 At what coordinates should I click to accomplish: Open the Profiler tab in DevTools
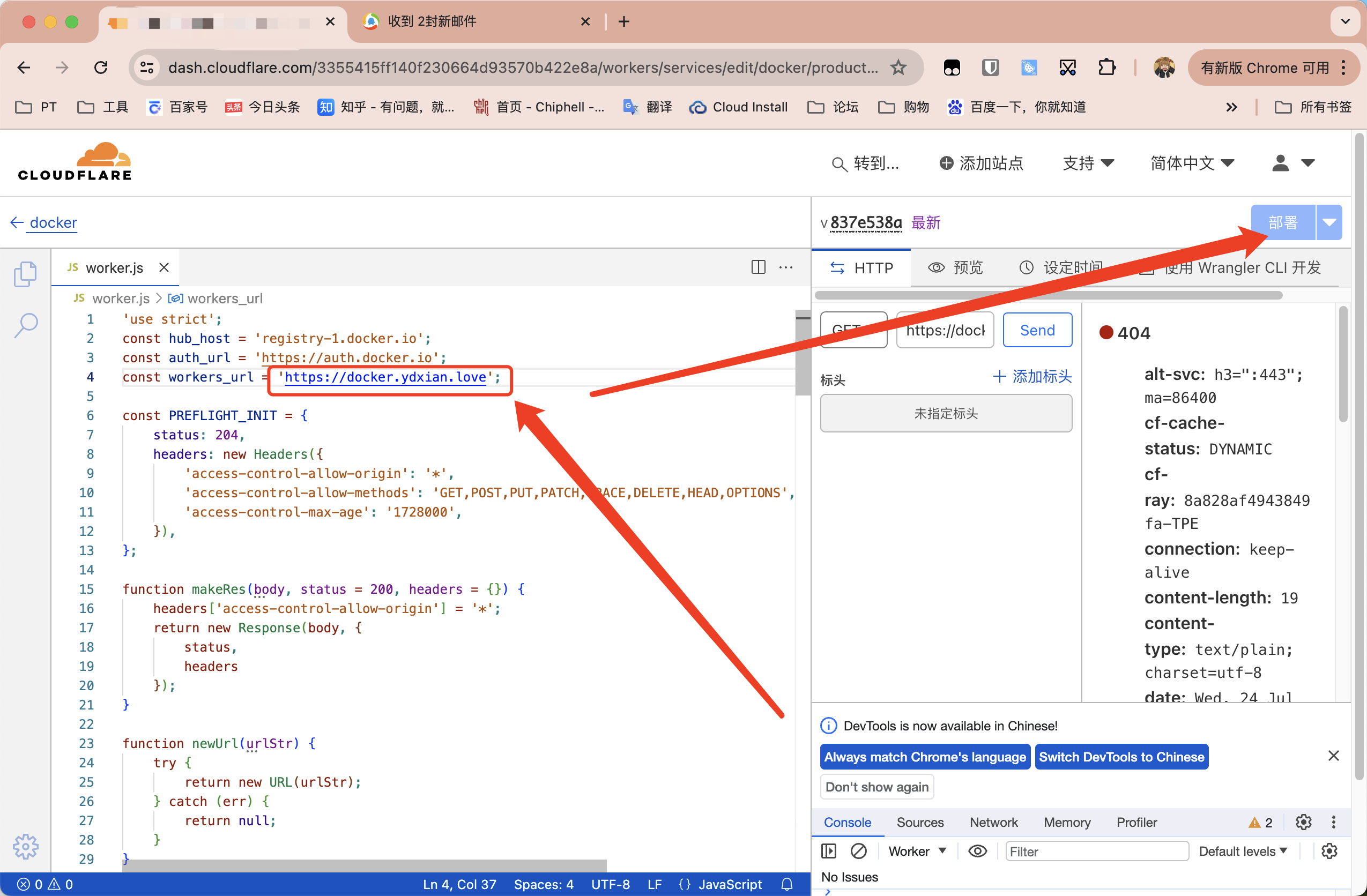pos(1136,822)
